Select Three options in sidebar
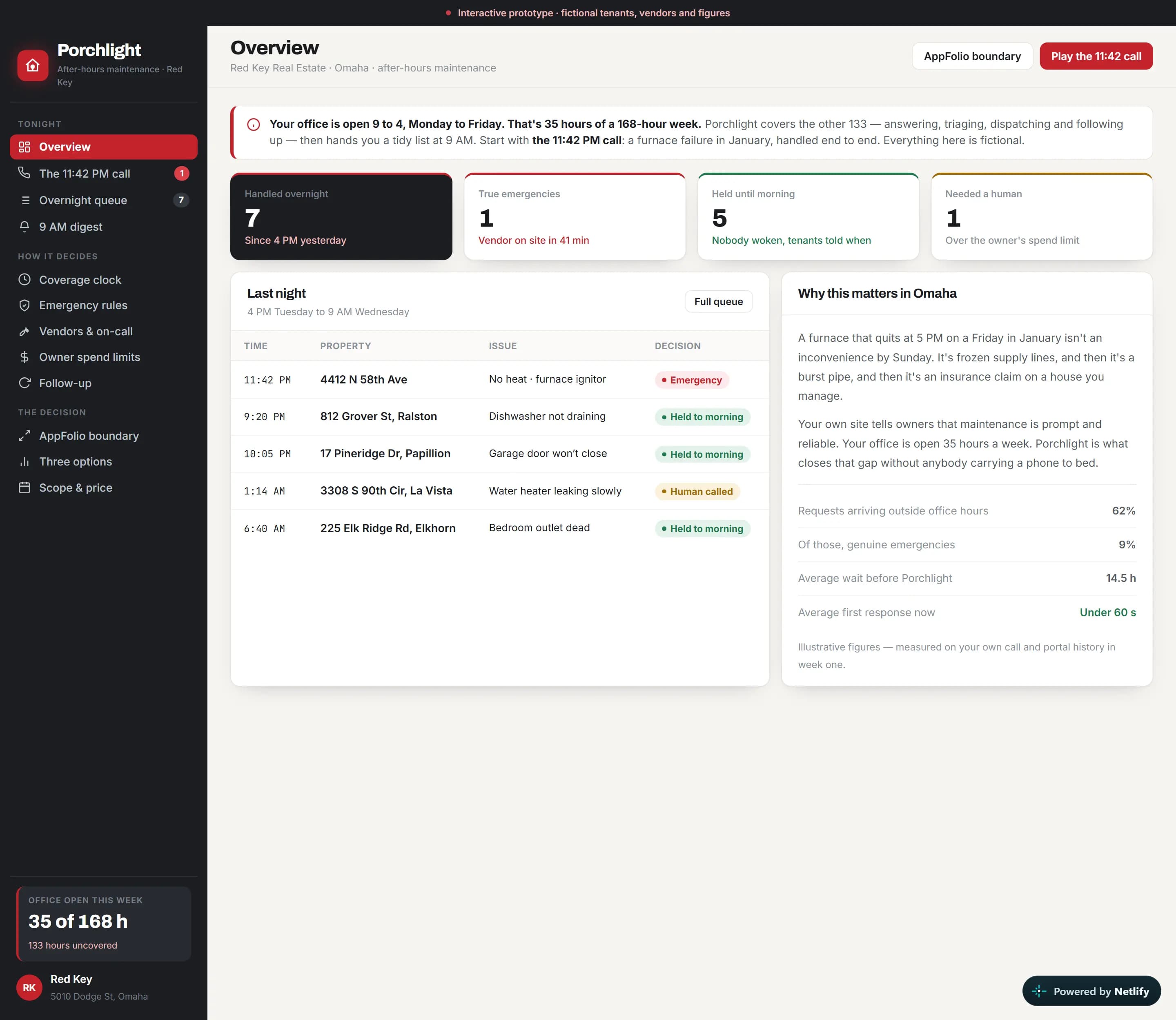Screen dimensions: 1176x1020 (104, 462)
